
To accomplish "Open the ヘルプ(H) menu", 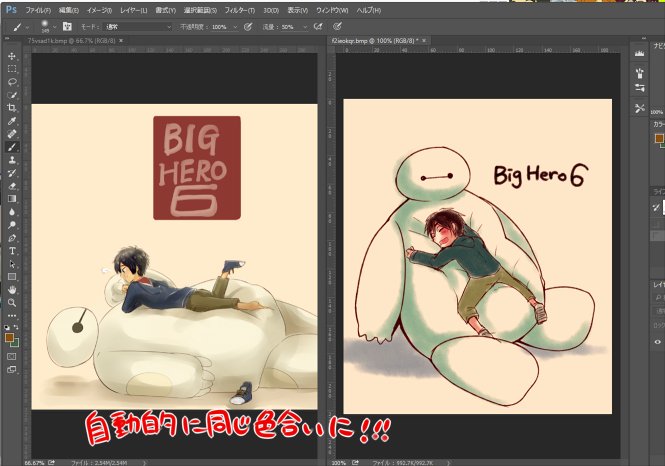I will [369, 10].
